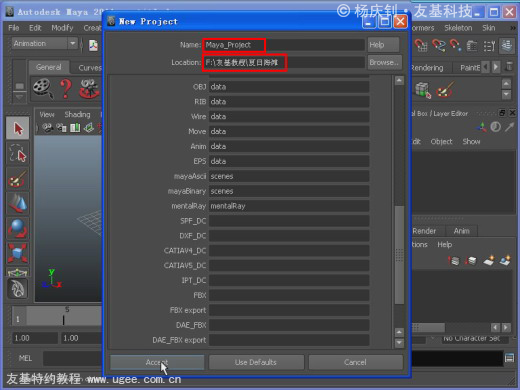Open the Edit menu
Screen dimensions: 520x390
click(x=35, y=28)
